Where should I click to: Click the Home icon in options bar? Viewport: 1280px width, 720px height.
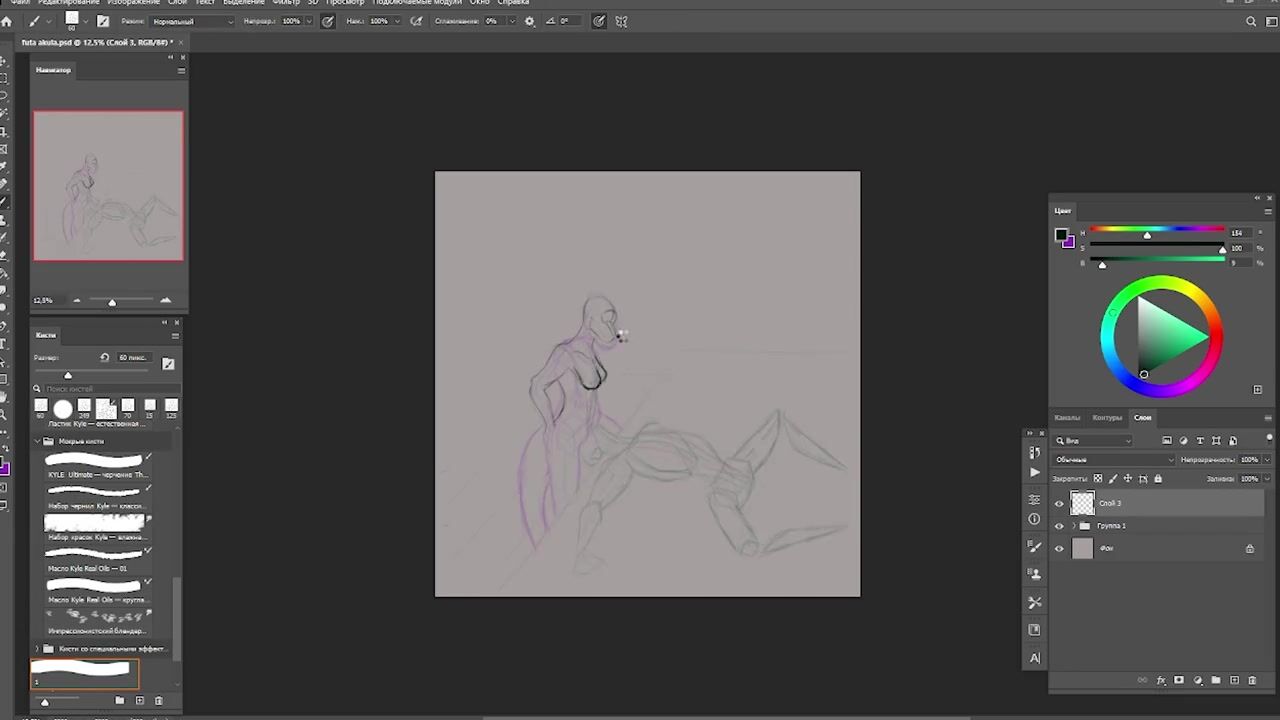[7, 21]
